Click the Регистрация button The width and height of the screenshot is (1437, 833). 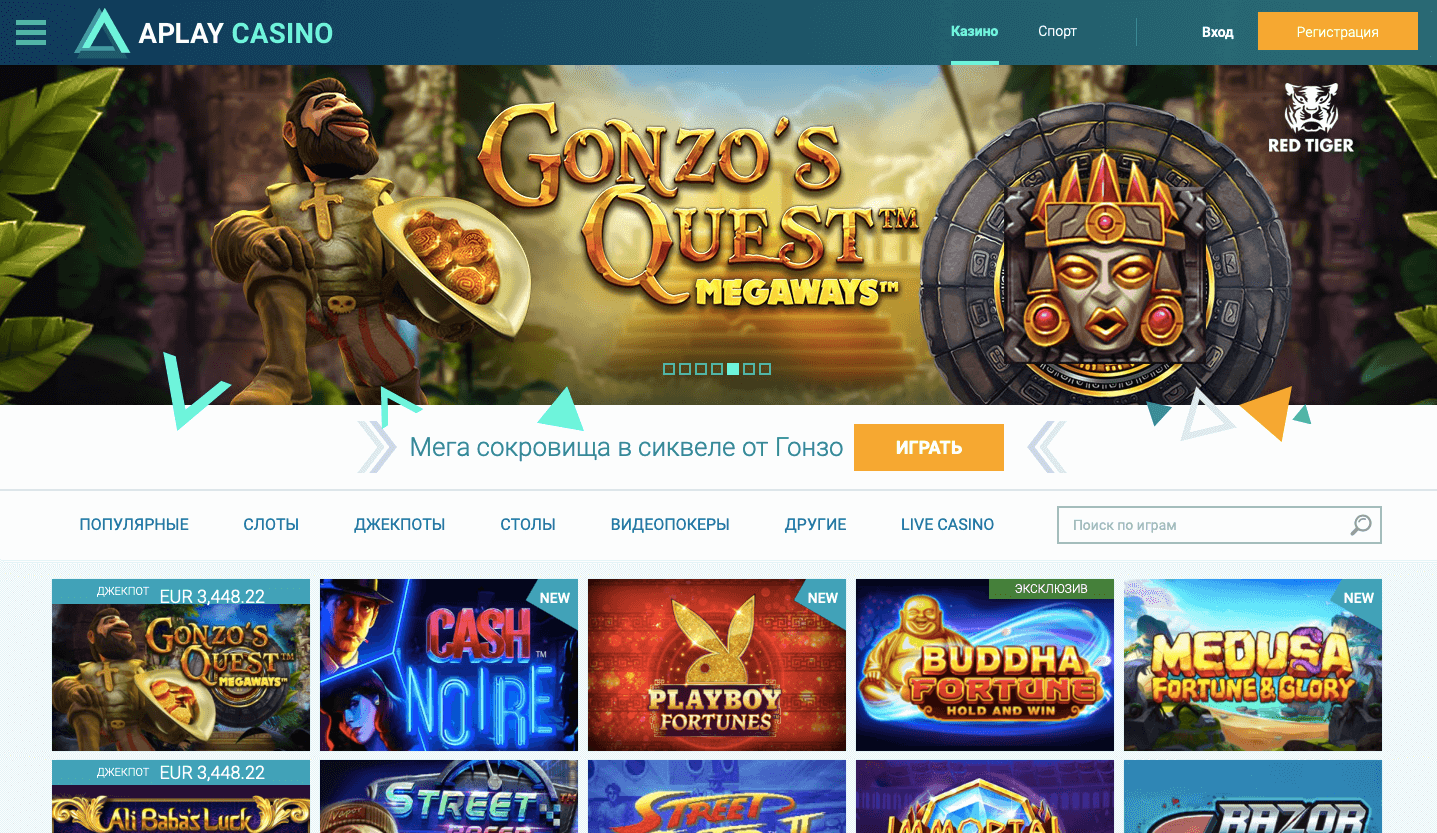(1337, 31)
